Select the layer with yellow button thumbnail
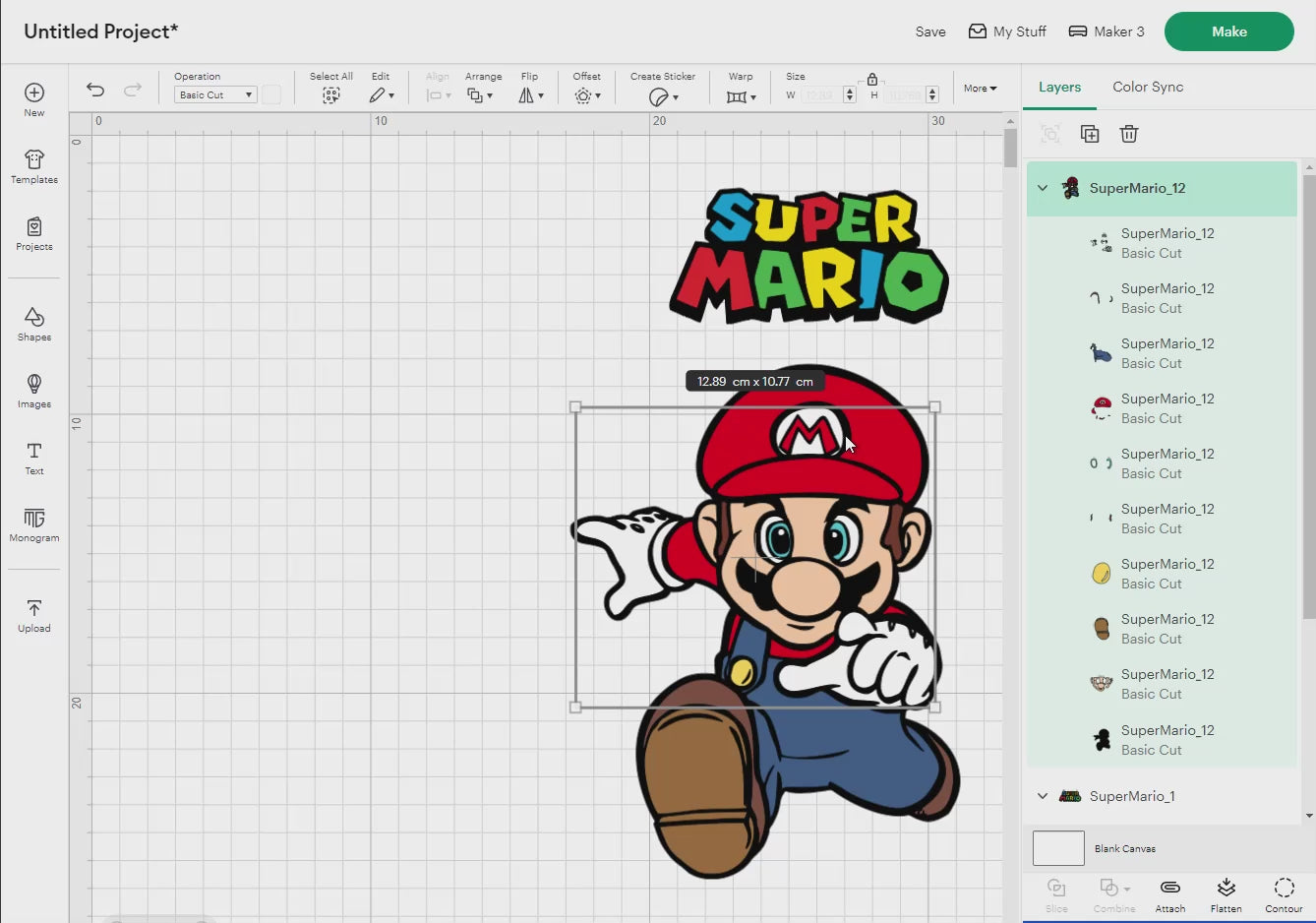Screen dimensions: 1316x923 click(1162, 574)
